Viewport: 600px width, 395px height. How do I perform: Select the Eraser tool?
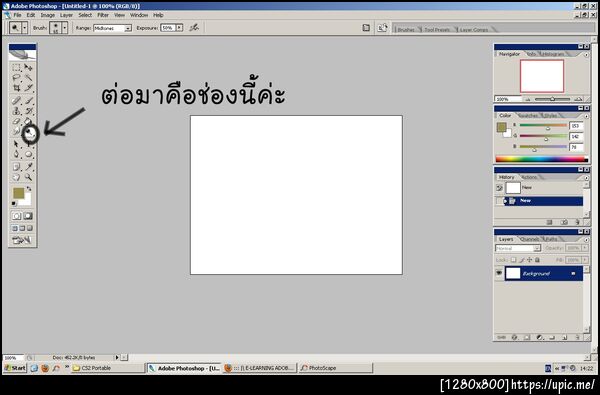tap(16, 121)
